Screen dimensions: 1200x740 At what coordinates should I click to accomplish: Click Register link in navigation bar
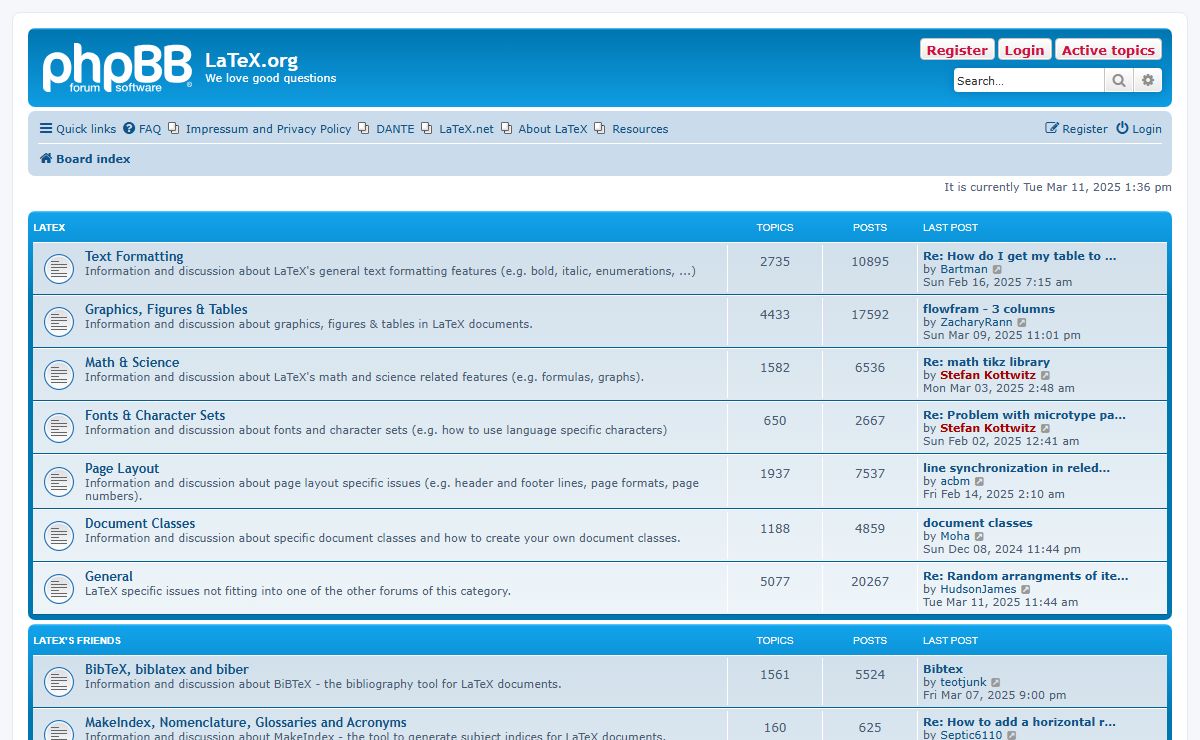click(x=1076, y=129)
